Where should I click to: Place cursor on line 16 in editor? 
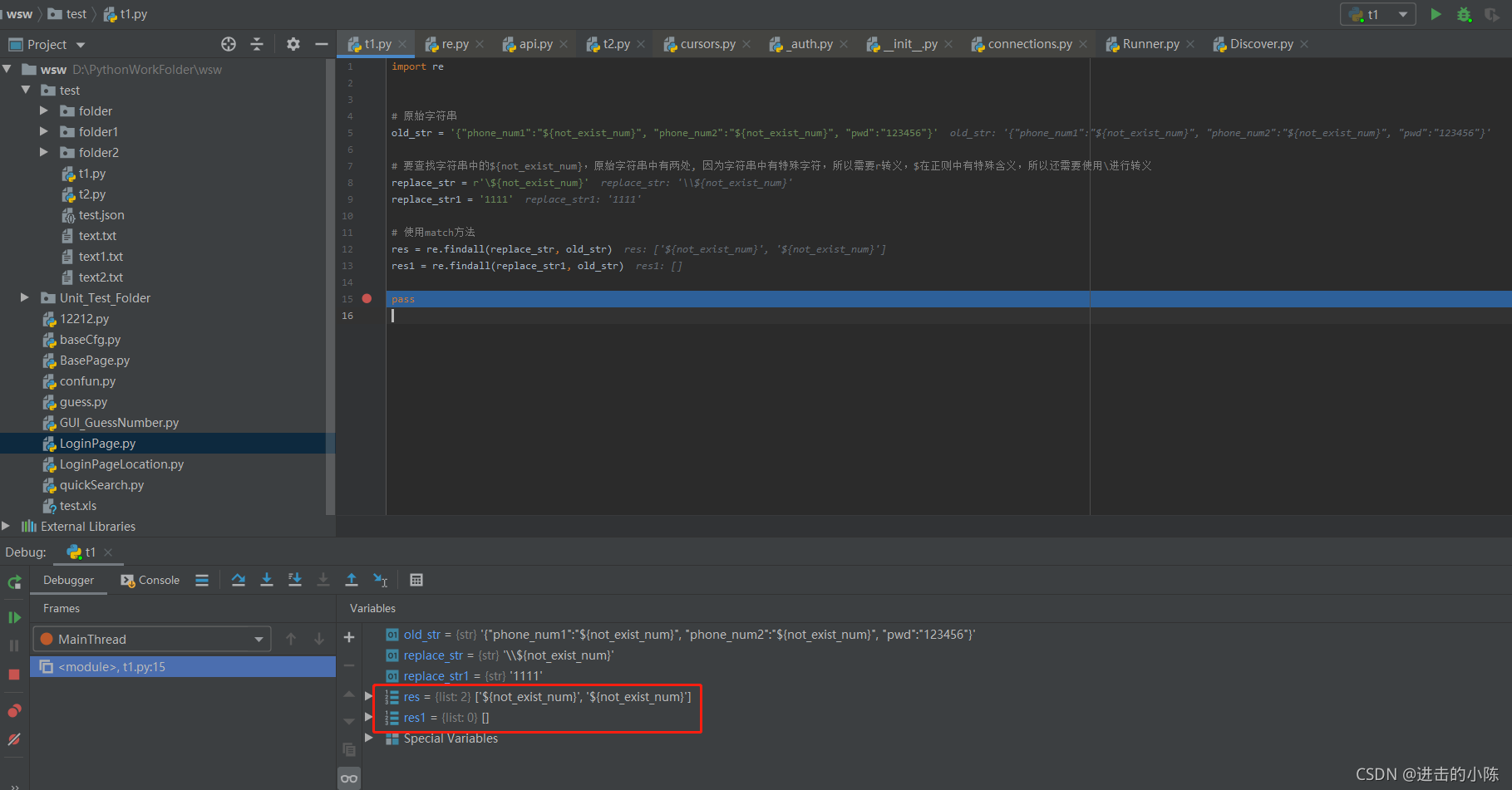tap(948, 316)
